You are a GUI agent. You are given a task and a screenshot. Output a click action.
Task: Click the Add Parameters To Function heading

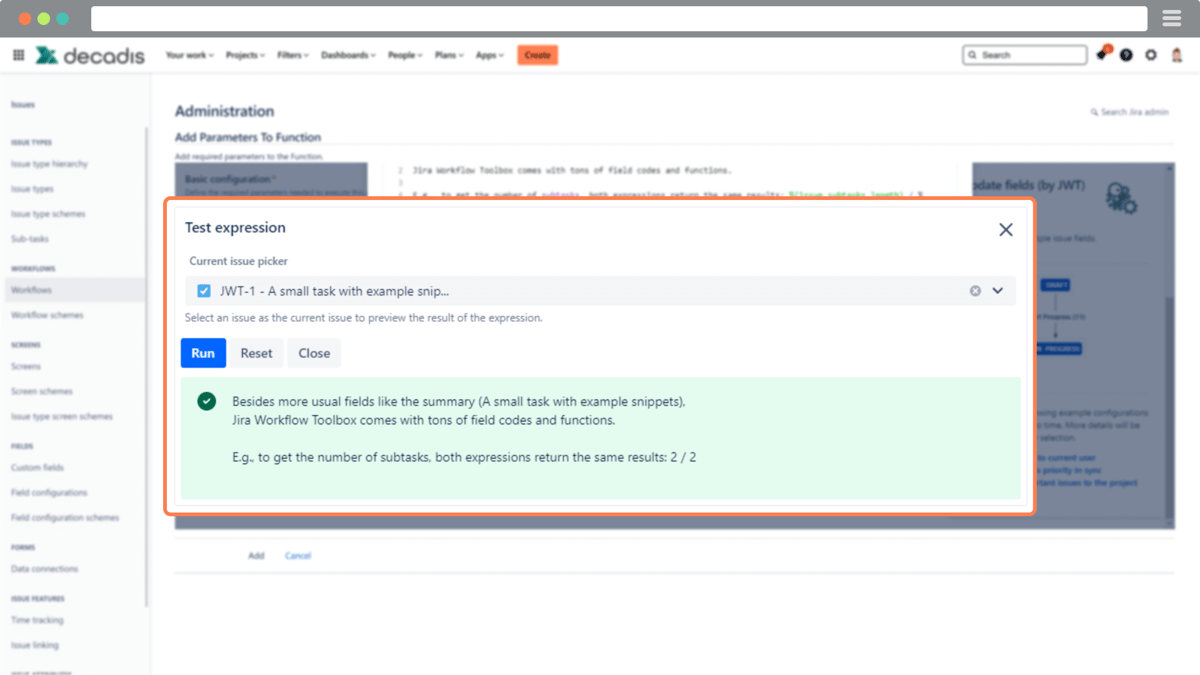[247, 137]
